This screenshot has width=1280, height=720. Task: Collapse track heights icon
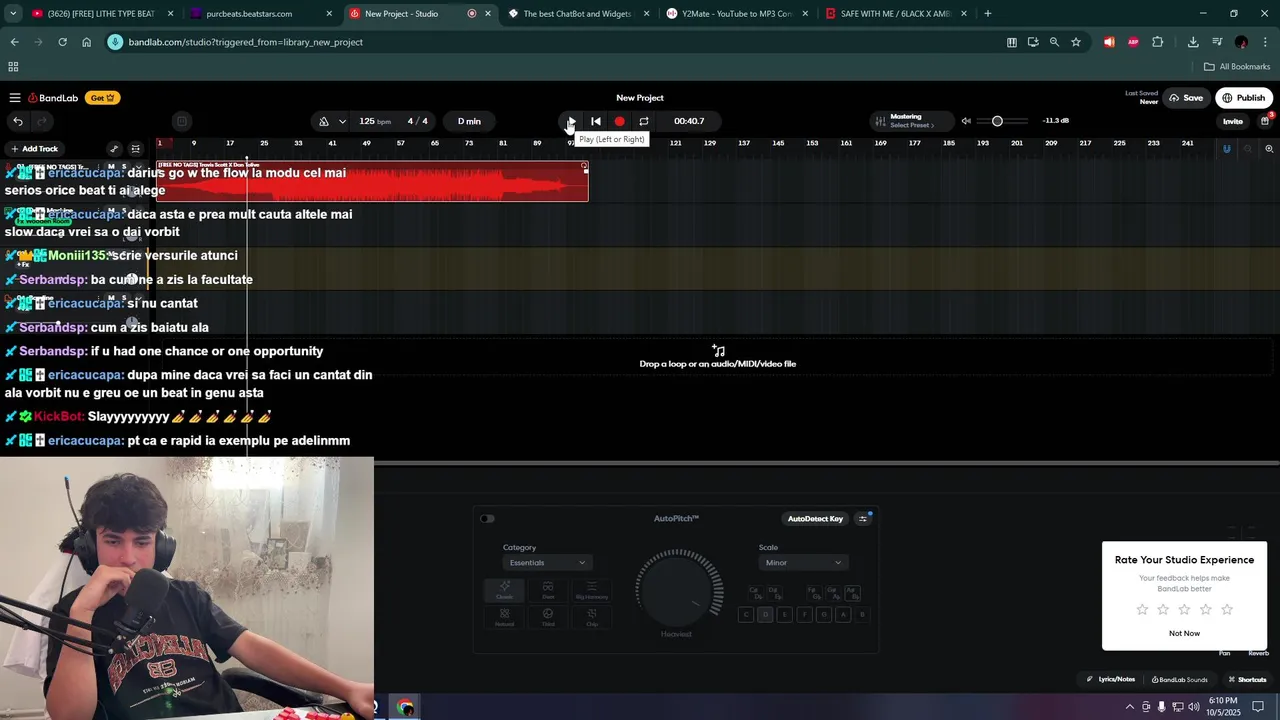pyautogui.click(x=136, y=149)
